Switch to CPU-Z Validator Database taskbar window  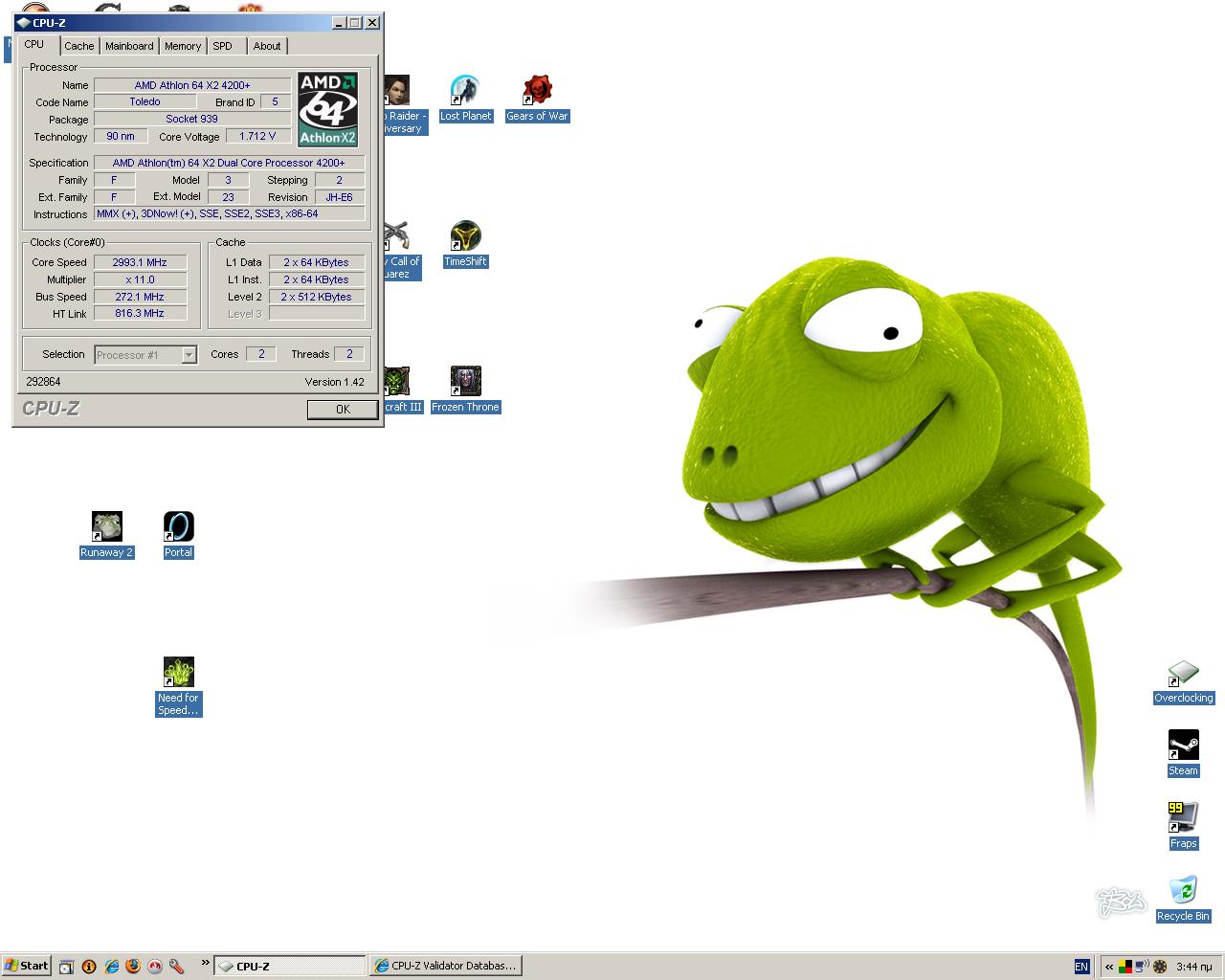pyautogui.click(x=446, y=966)
